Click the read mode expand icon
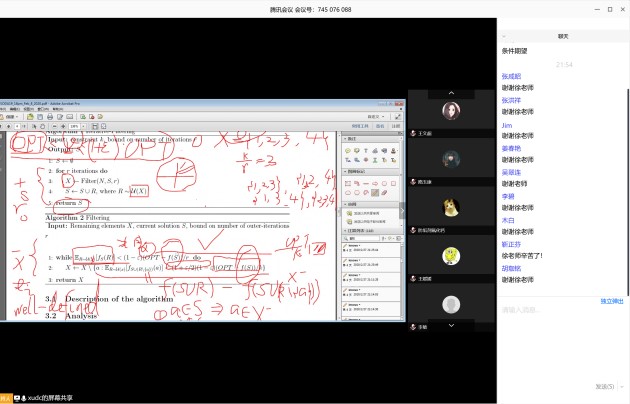The width and height of the screenshot is (630, 404). pos(398,117)
